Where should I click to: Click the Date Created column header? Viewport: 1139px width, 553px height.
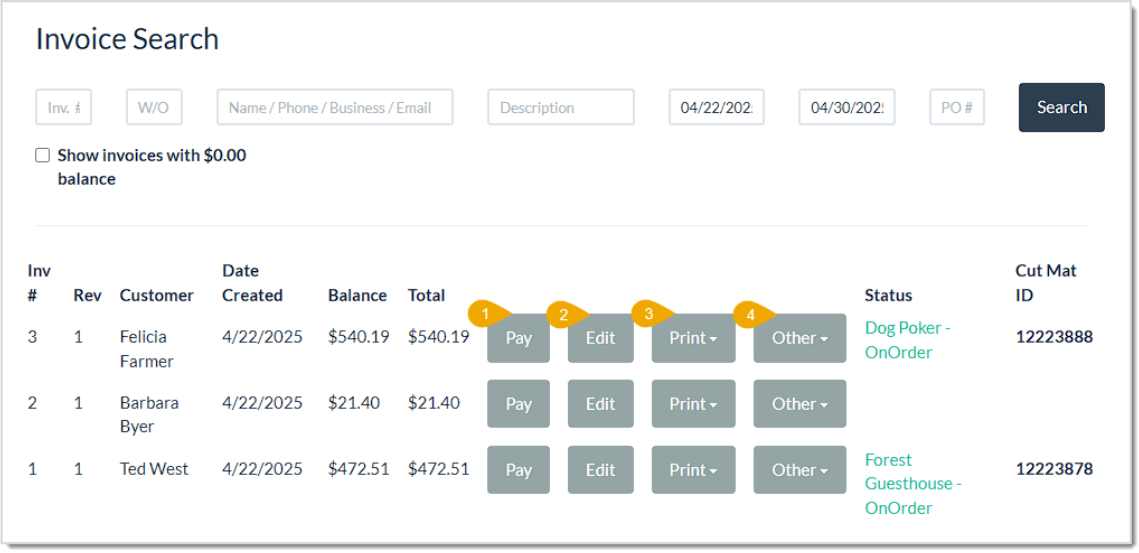click(x=252, y=283)
